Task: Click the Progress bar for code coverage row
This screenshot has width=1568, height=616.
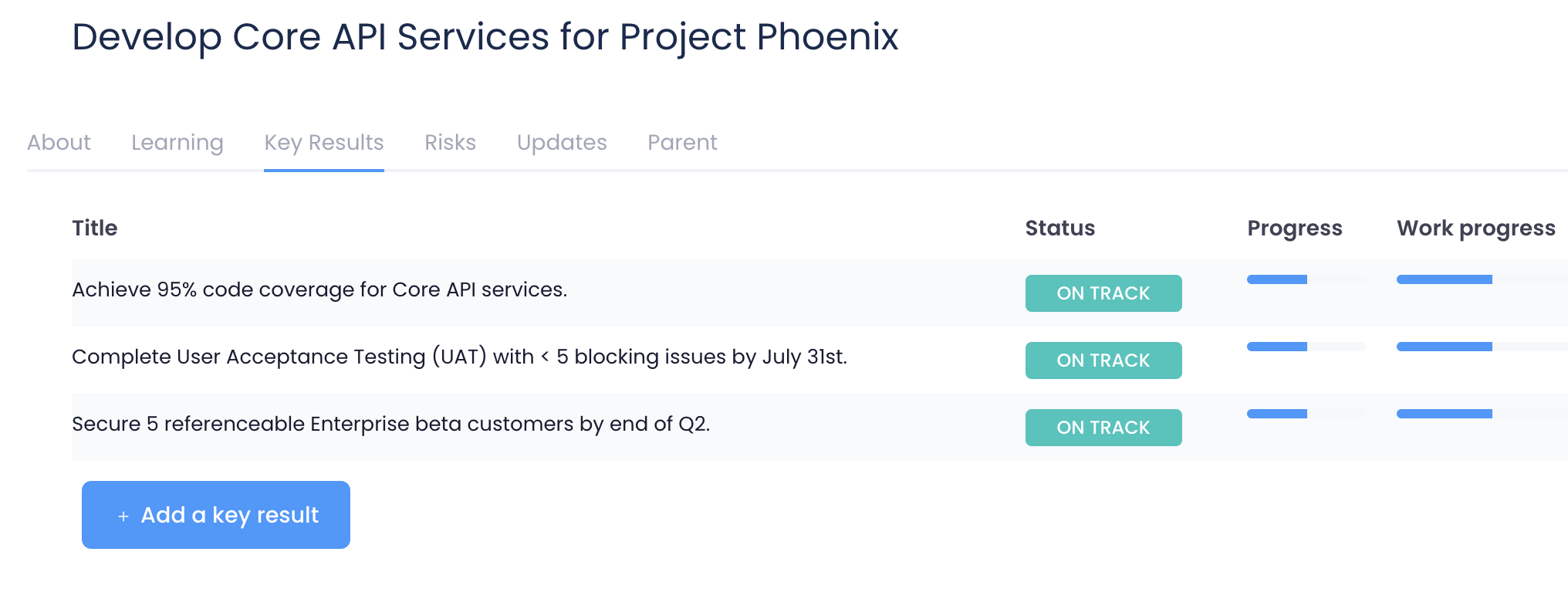Action: [x=1306, y=279]
